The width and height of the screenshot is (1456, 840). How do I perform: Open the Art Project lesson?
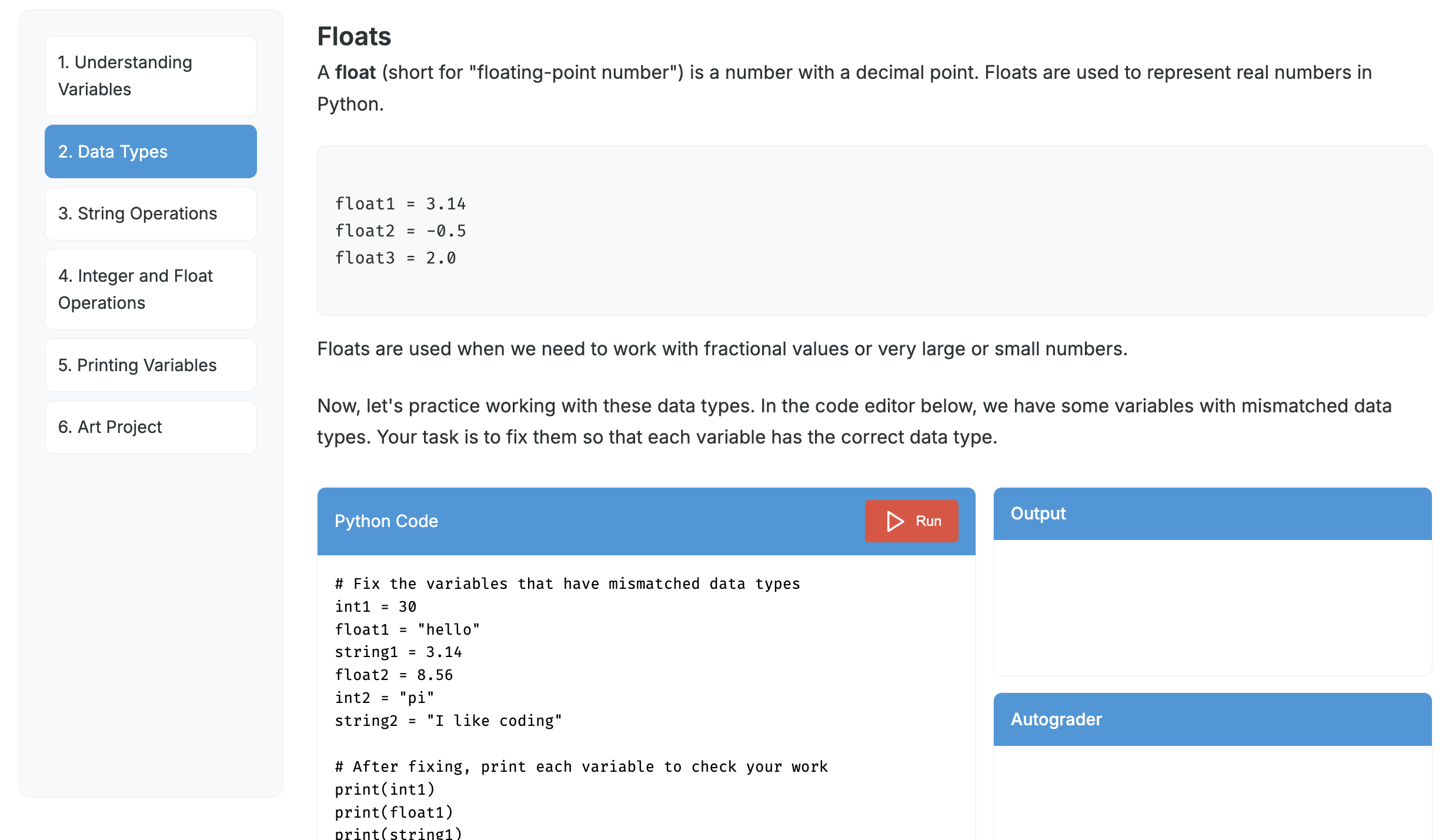pyautogui.click(x=150, y=427)
